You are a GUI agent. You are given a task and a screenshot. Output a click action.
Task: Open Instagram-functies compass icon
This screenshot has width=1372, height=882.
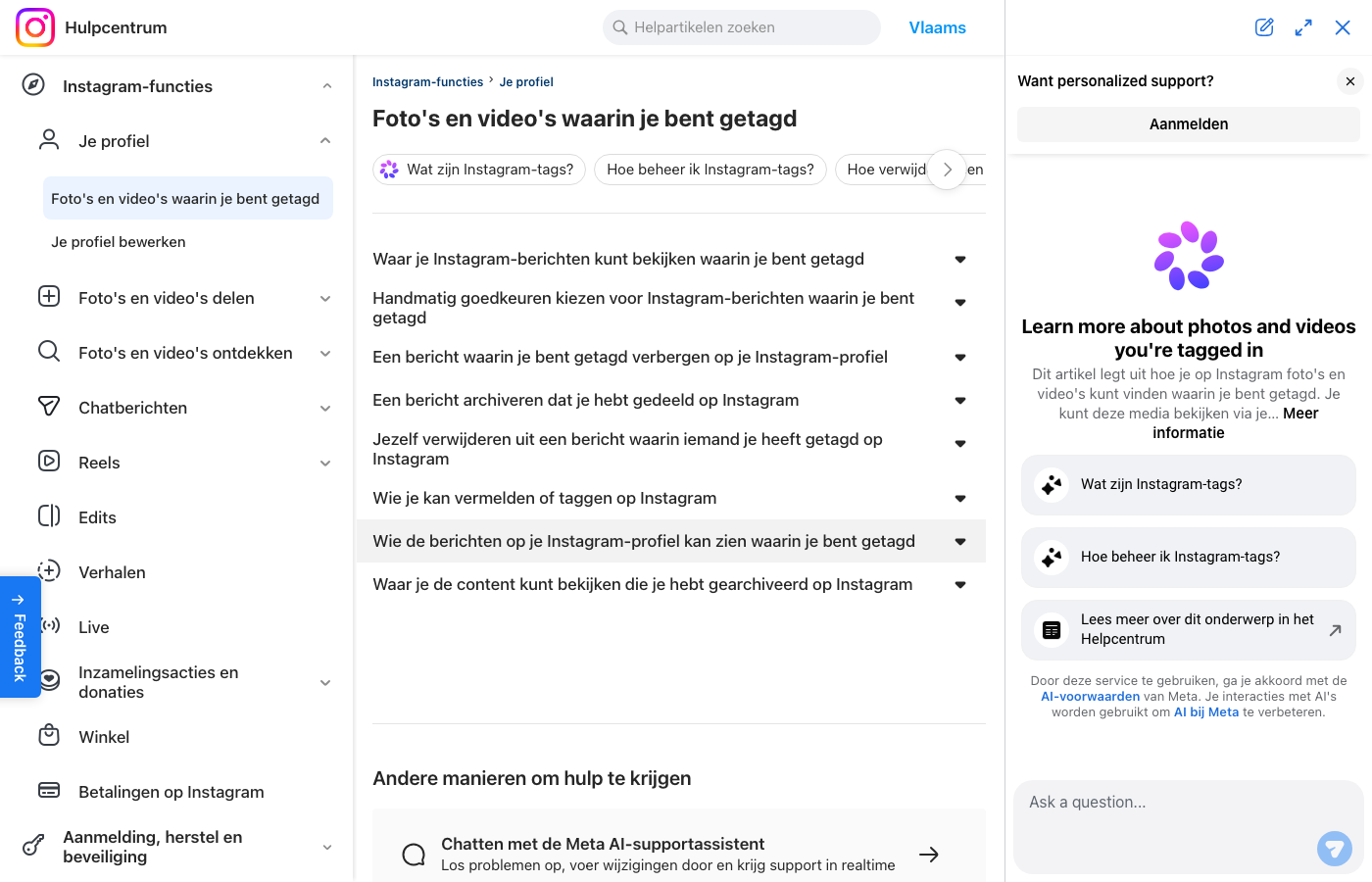33,84
